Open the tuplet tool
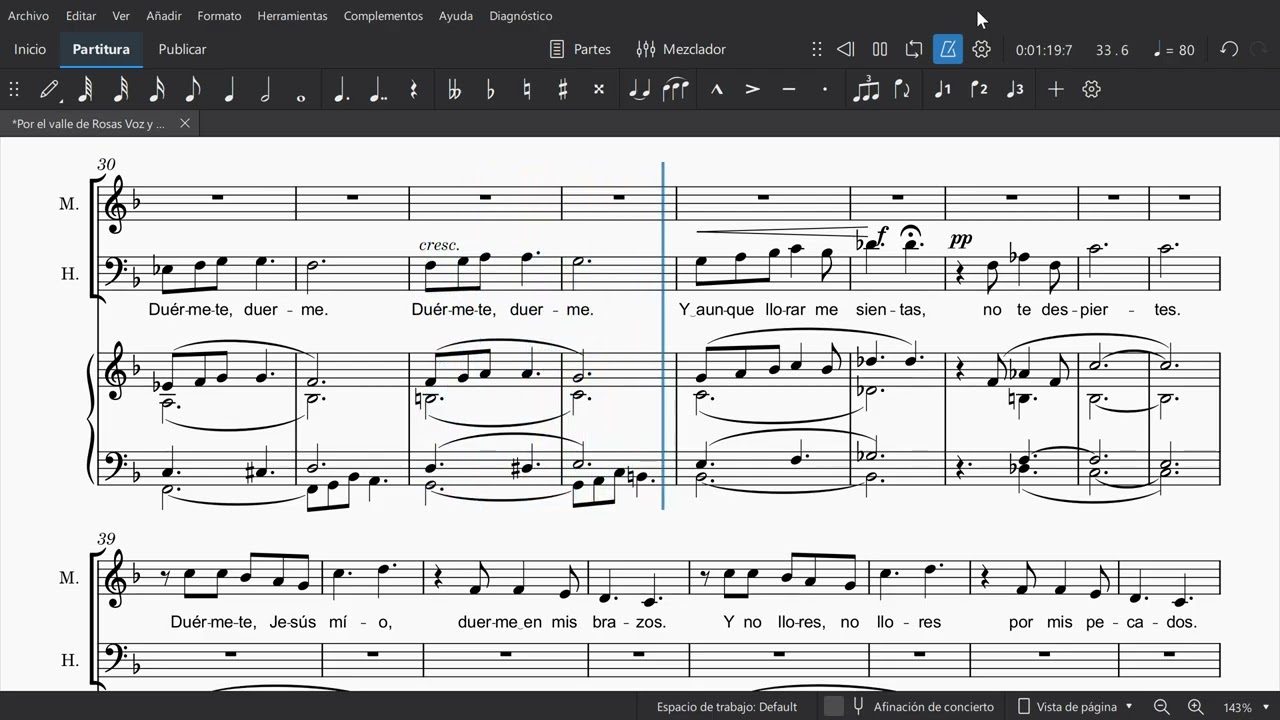 pyautogui.click(x=866, y=89)
